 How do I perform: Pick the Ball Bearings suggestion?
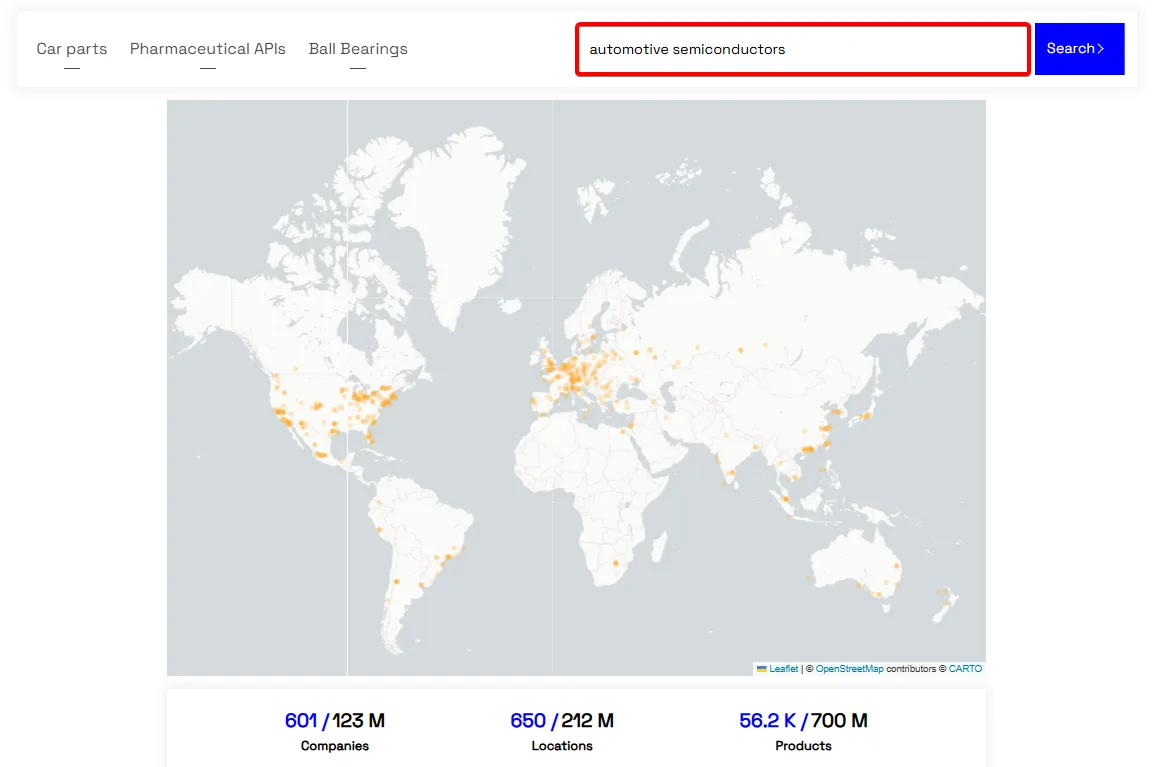pos(358,48)
